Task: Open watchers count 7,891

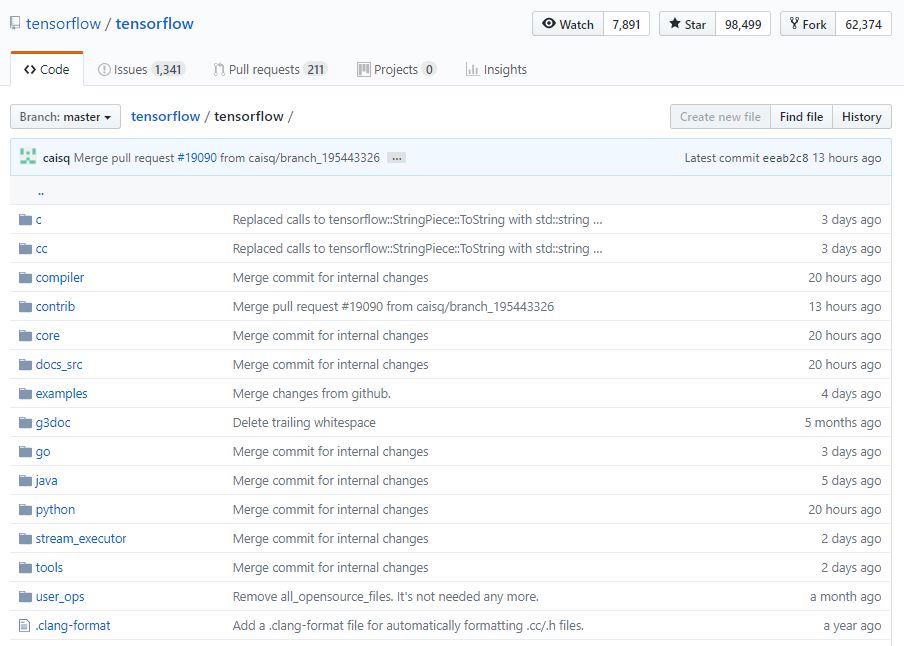Action: click(627, 24)
